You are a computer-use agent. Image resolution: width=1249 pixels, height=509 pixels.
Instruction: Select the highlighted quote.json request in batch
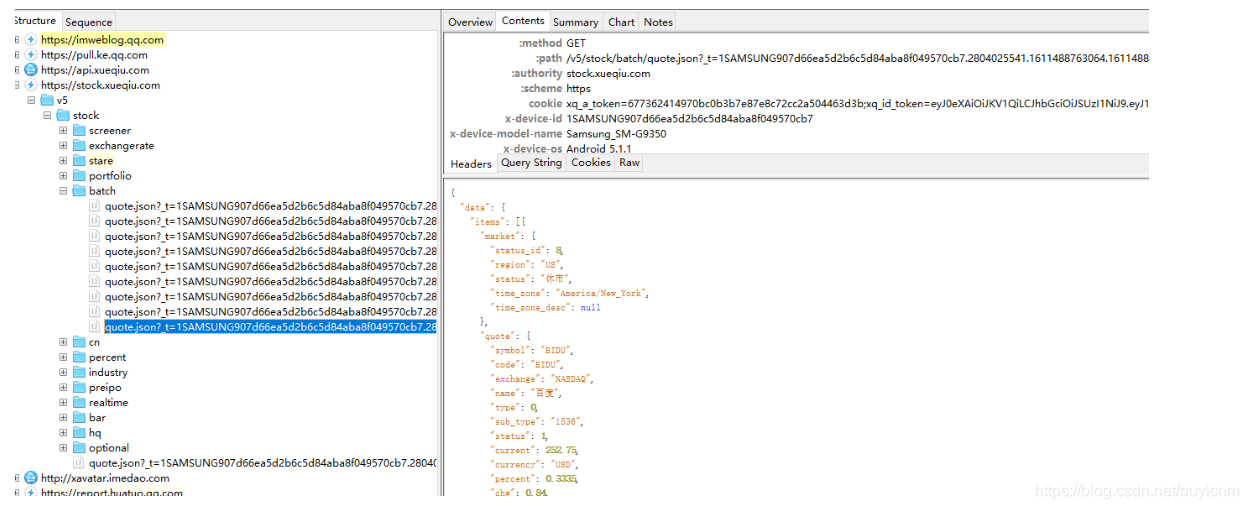[x=270, y=327]
